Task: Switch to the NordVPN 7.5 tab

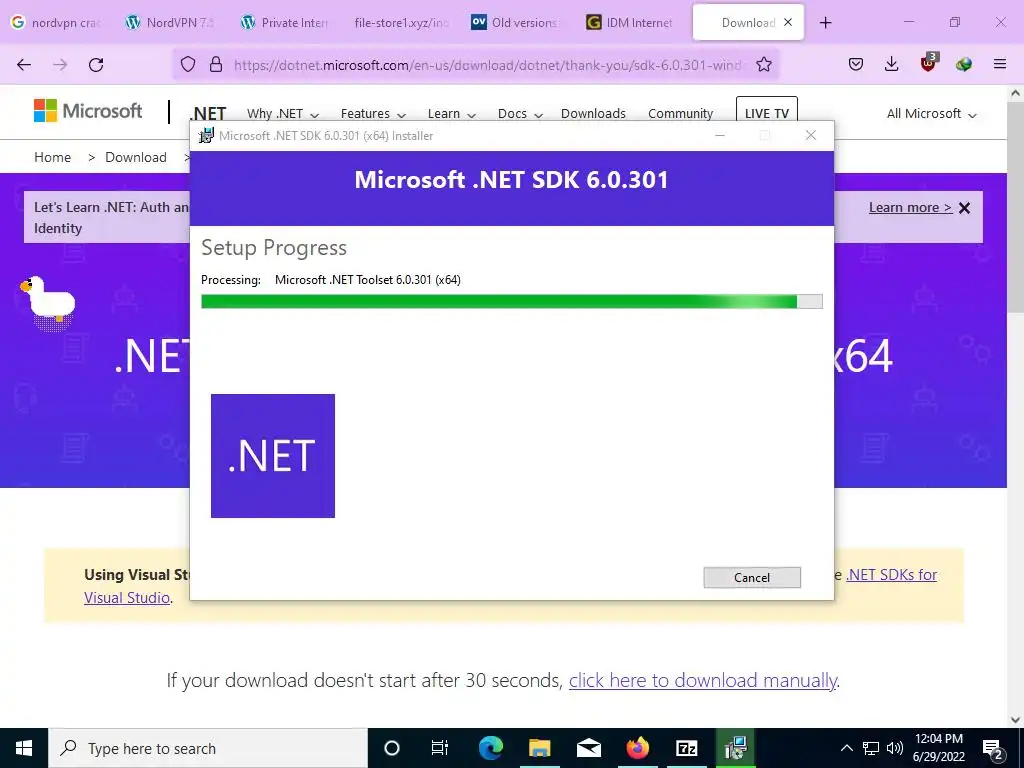Action: point(172,22)
